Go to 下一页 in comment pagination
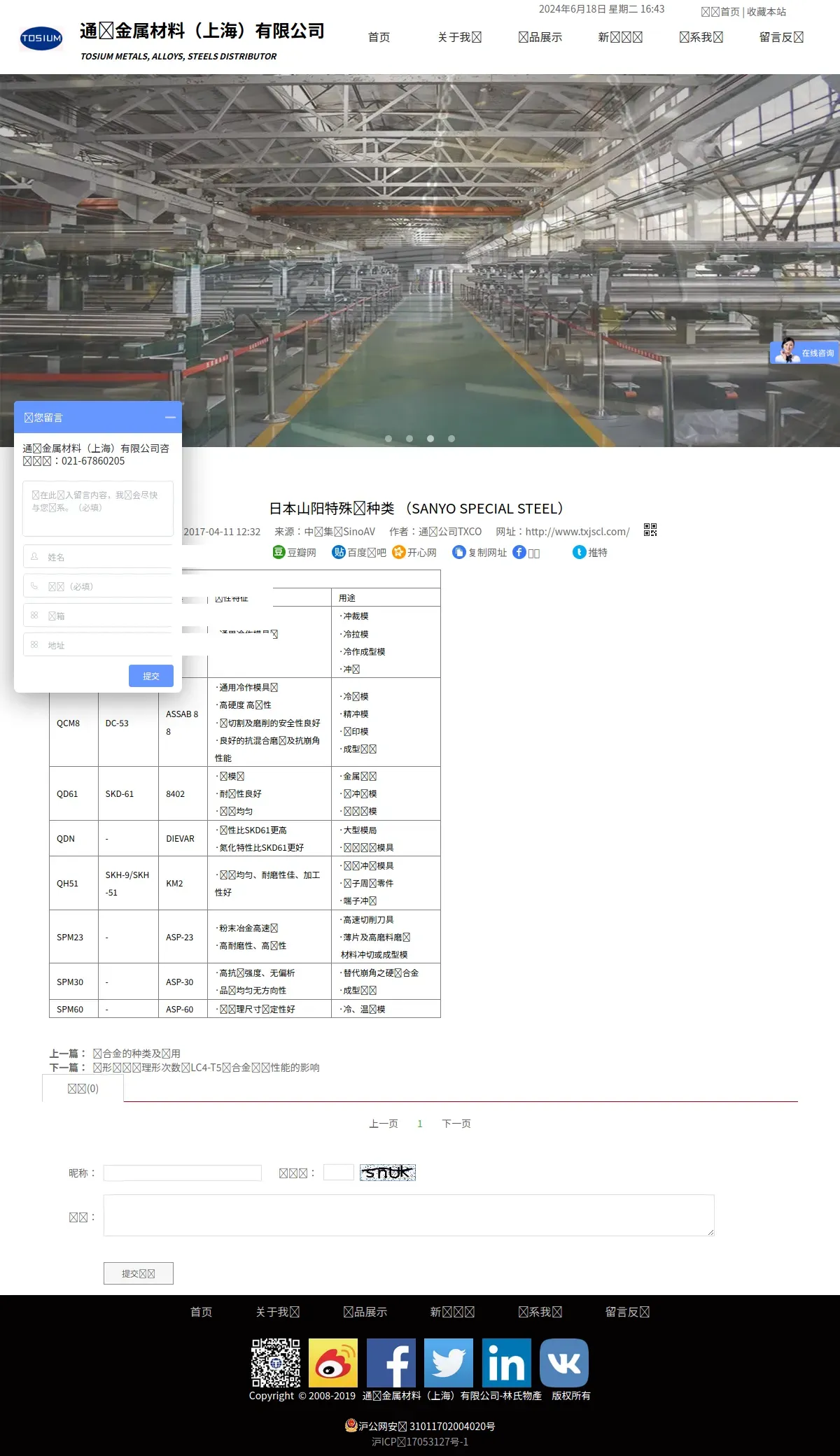 point(456,1124)
